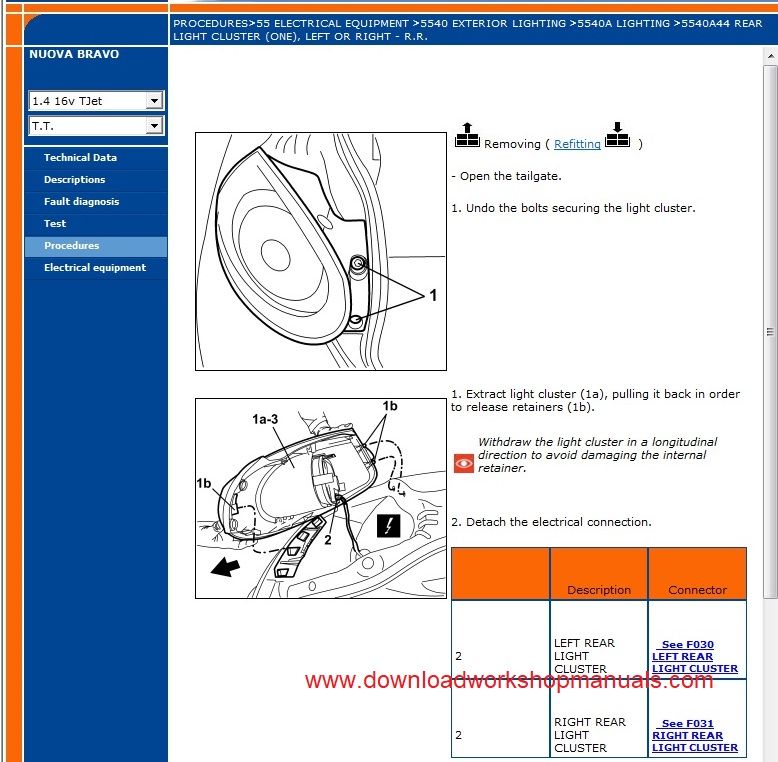778x762 pixels.
Task: Open the T.T. version dropdown
Action: pyautogui.click(x=96, y=126)
